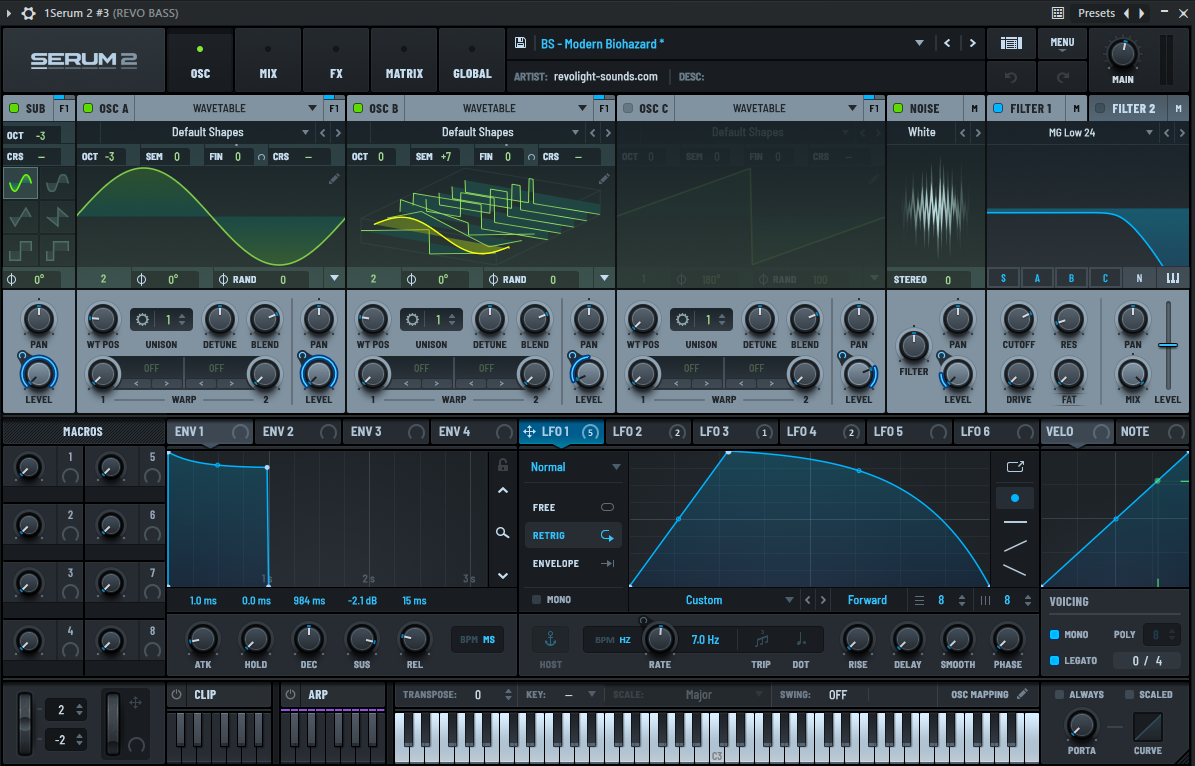Expand OSC A phase panel triangle
The image size is (1195, 766).
(x=334, y=278)
